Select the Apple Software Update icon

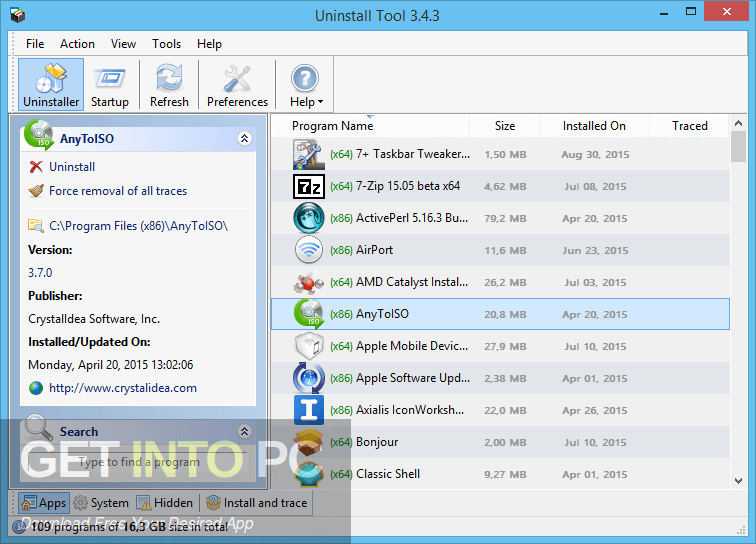click(308, 378)
